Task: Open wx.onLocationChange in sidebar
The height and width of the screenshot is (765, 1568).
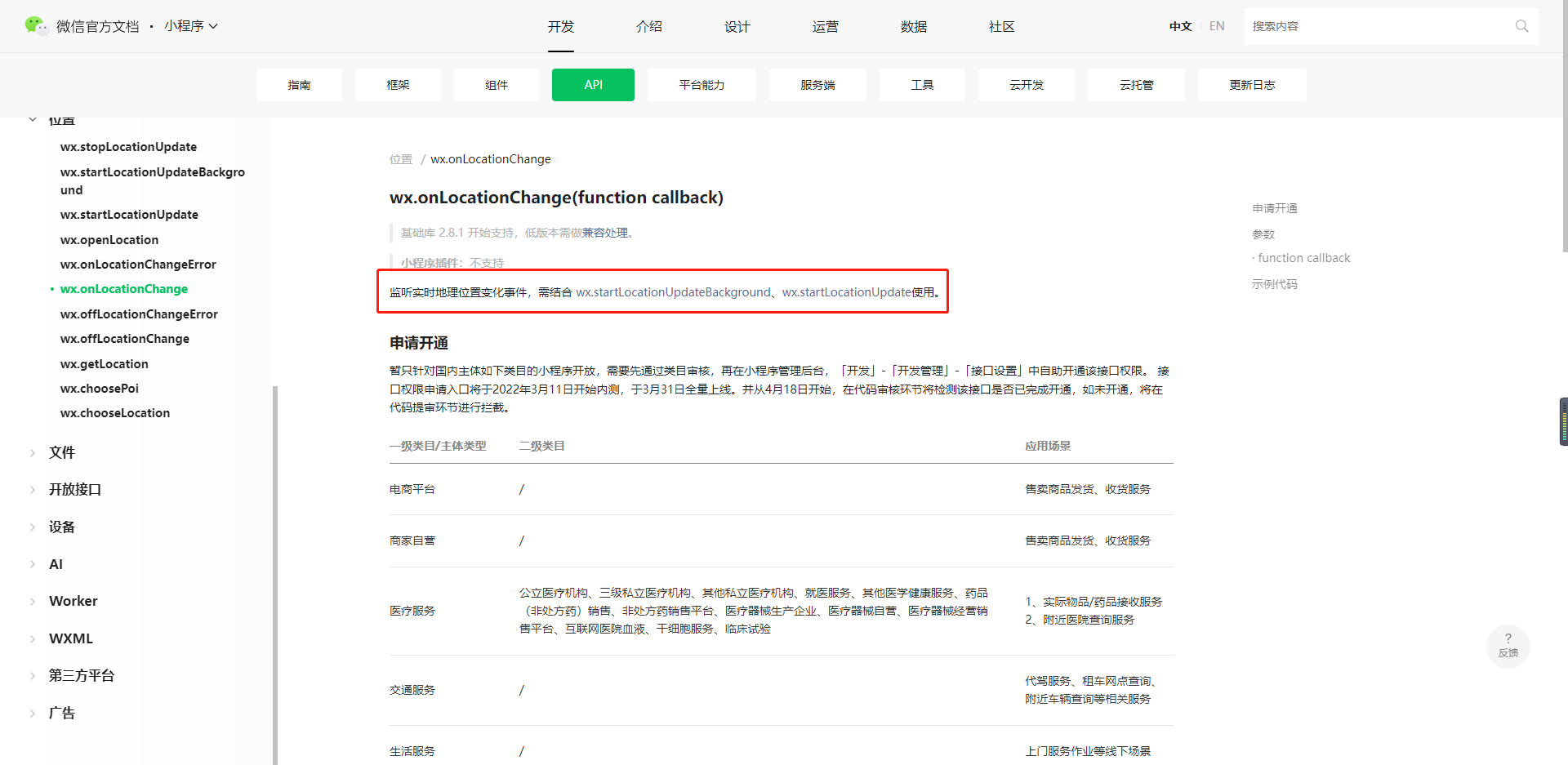Action: coord(124,289)
